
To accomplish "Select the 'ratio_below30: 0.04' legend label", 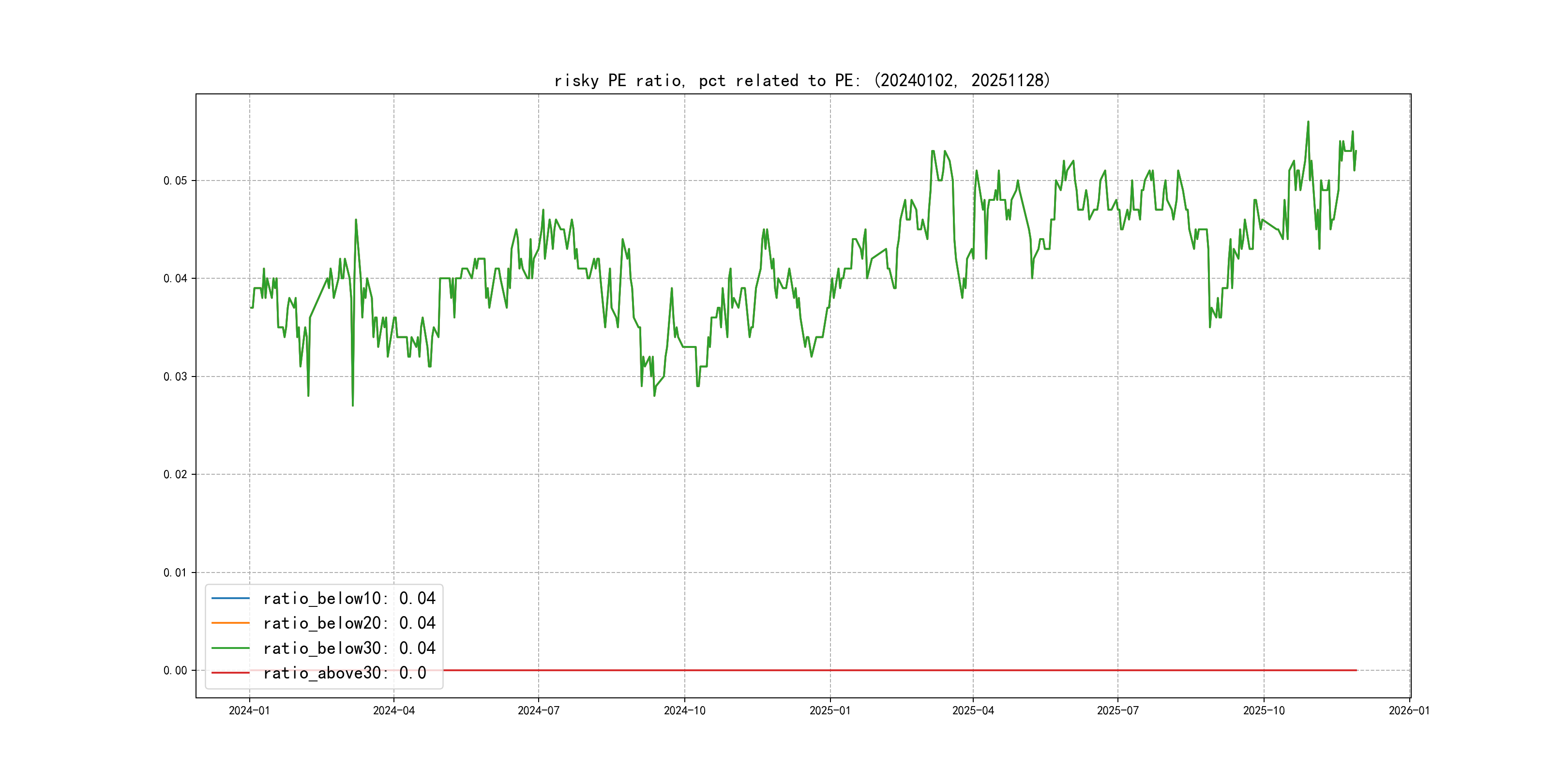I will (x=349, y=648).
